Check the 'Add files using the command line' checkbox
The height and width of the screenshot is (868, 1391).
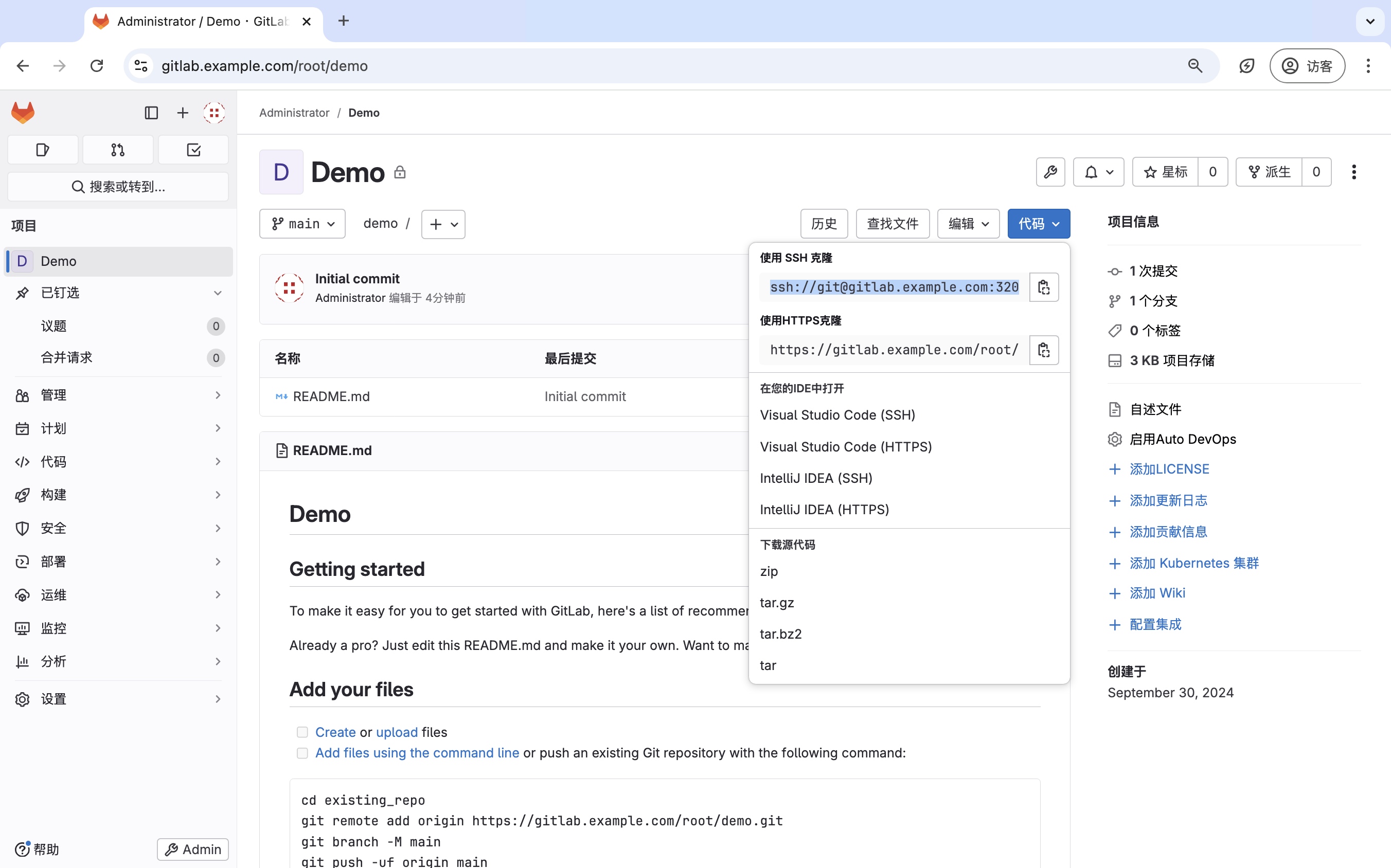tap(302, 753)
